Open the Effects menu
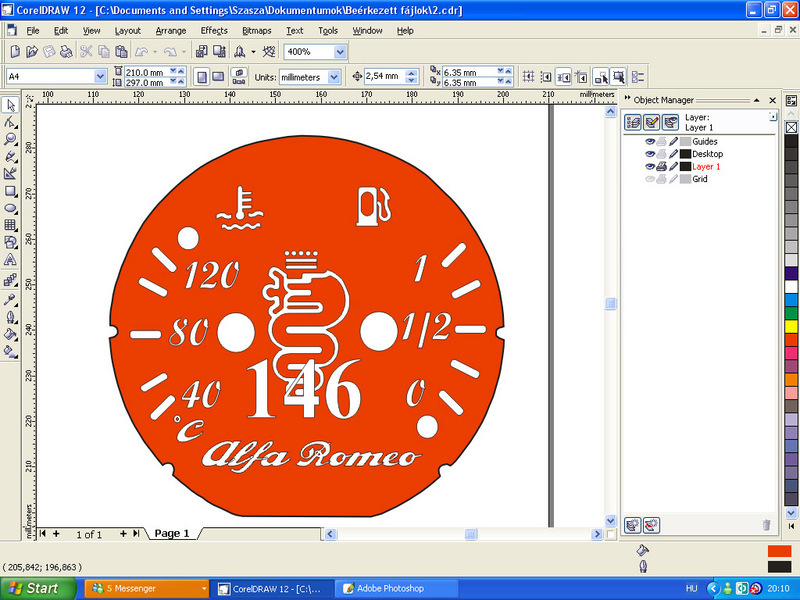Image resolution: width=800 pixels, height=600 pixels. (x=214, y=31)
